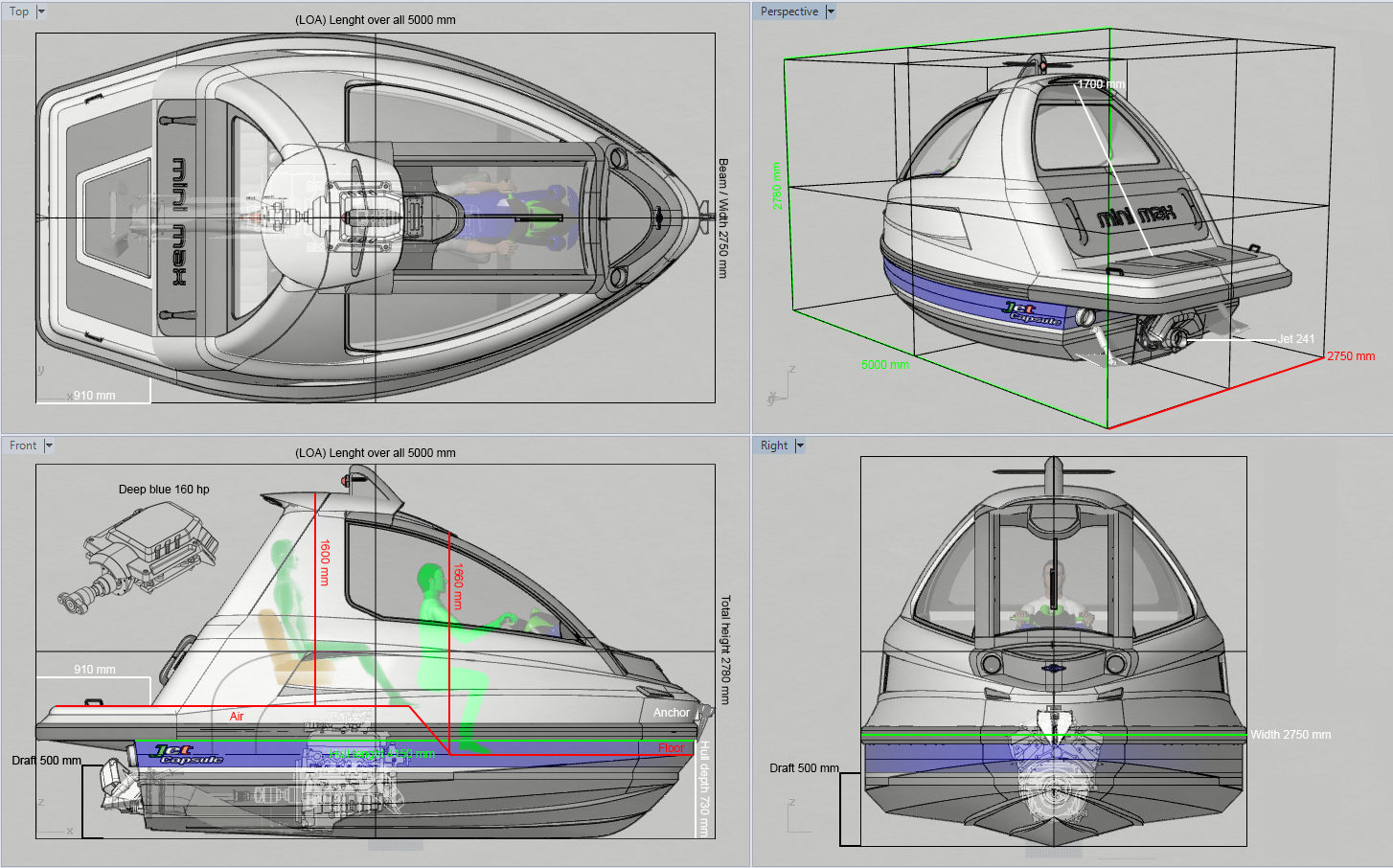Select the Width 2750 mm label in Right view
The height and width of the screenshot is (868, 1393).
[x=1290, y=735]
